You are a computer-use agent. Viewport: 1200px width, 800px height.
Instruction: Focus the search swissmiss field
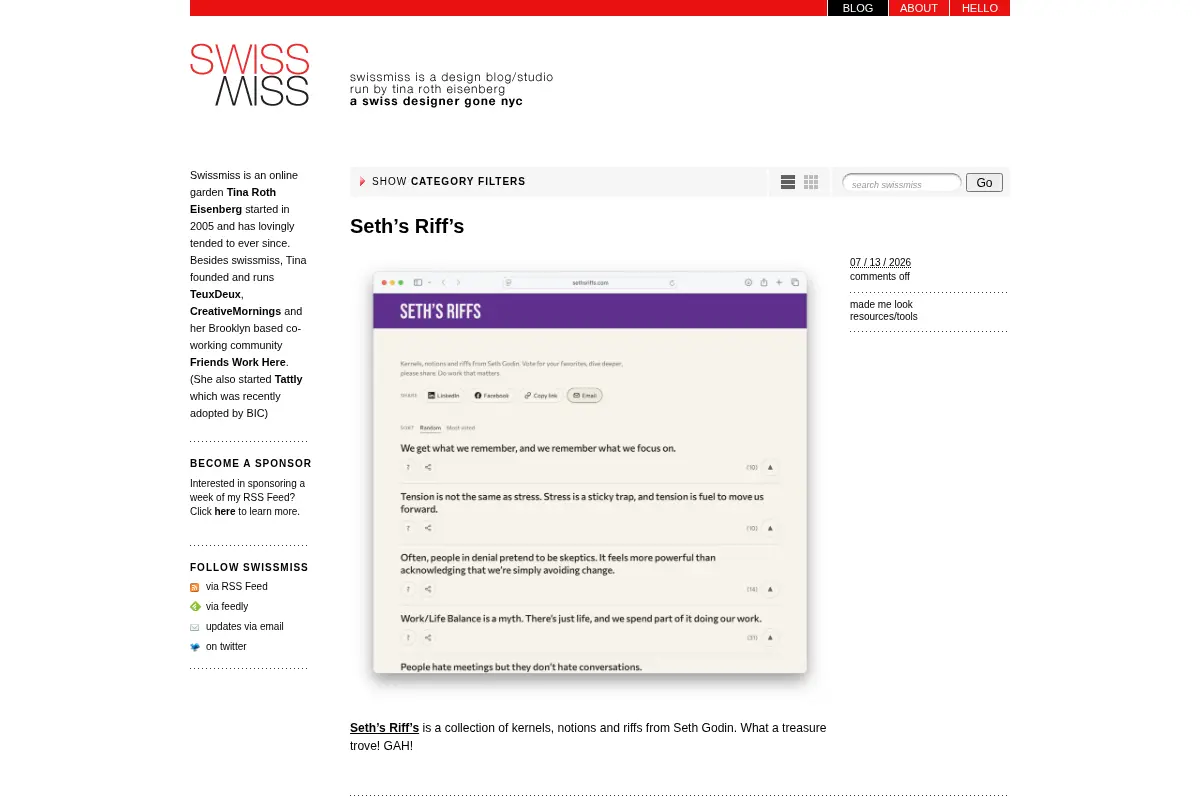(901, 183)
